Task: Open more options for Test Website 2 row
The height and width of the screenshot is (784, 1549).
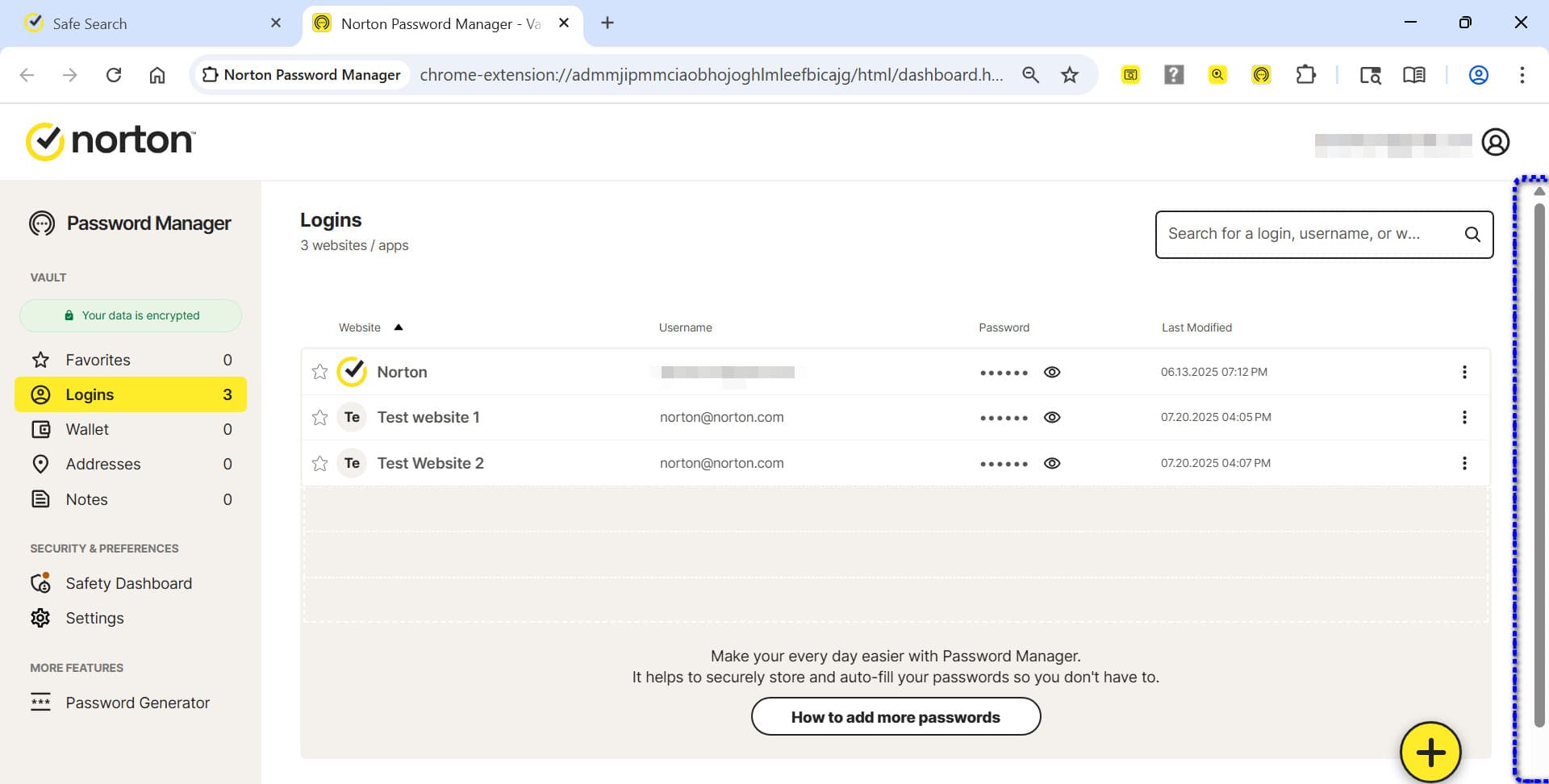Action: click(x=1463, y=463)
